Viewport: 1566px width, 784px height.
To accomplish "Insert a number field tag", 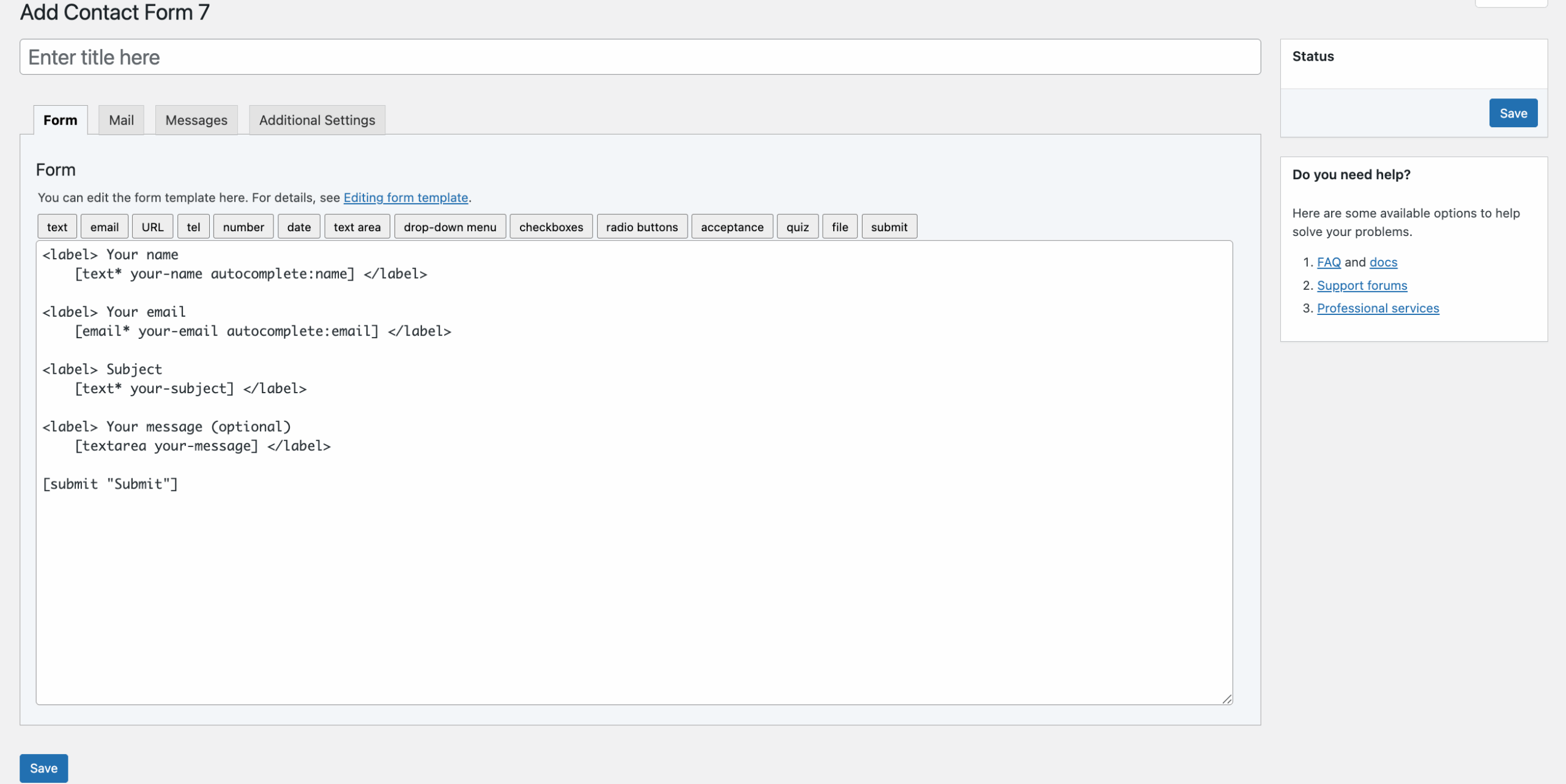I will point(243,227).
